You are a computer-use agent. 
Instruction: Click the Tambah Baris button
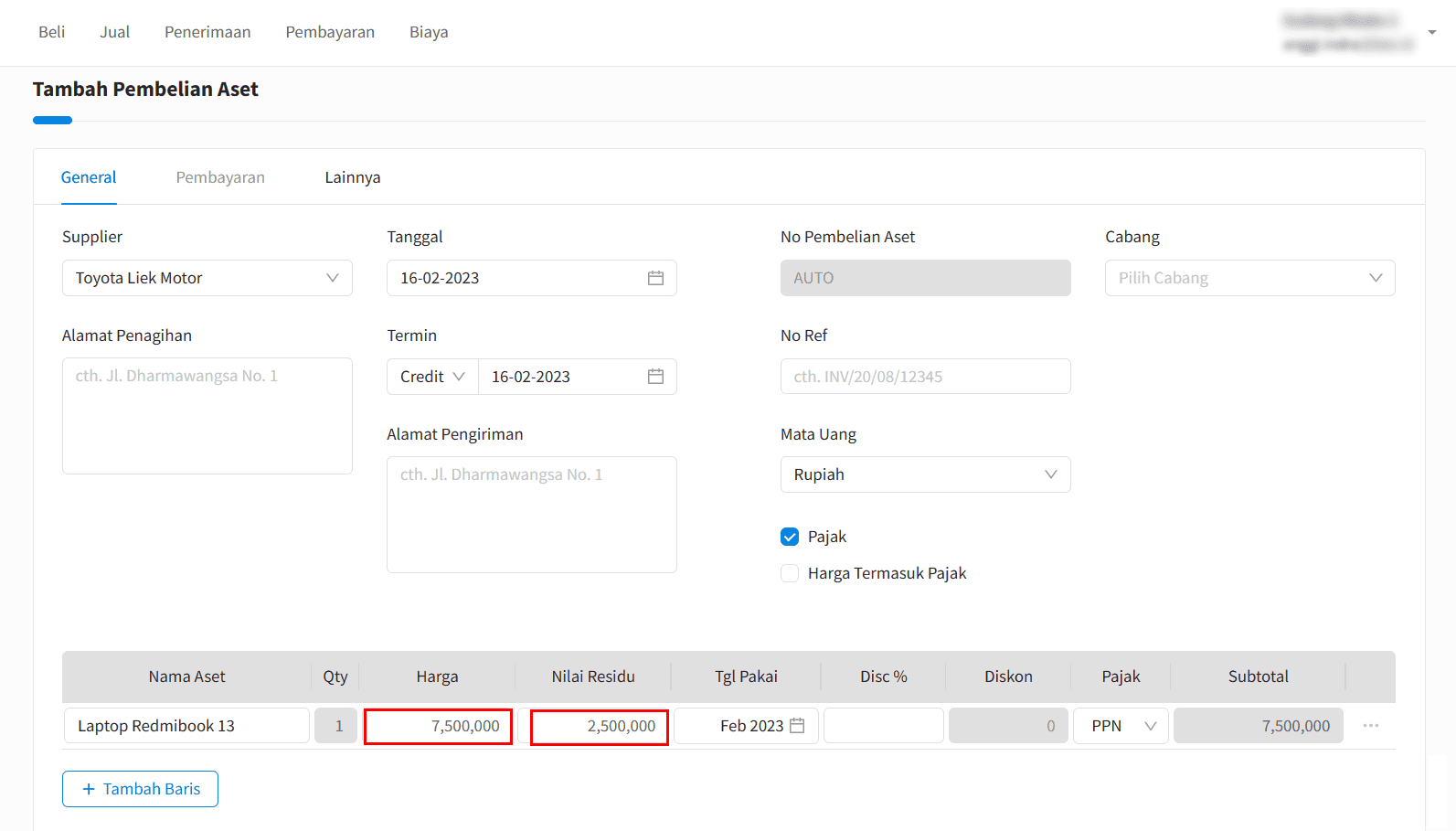point(140,789)
